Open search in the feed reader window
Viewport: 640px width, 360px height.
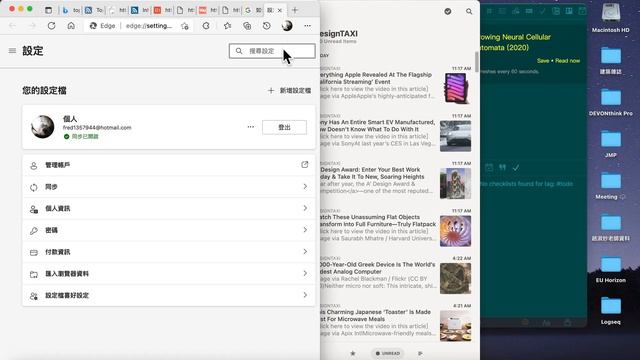click(469, 11)
